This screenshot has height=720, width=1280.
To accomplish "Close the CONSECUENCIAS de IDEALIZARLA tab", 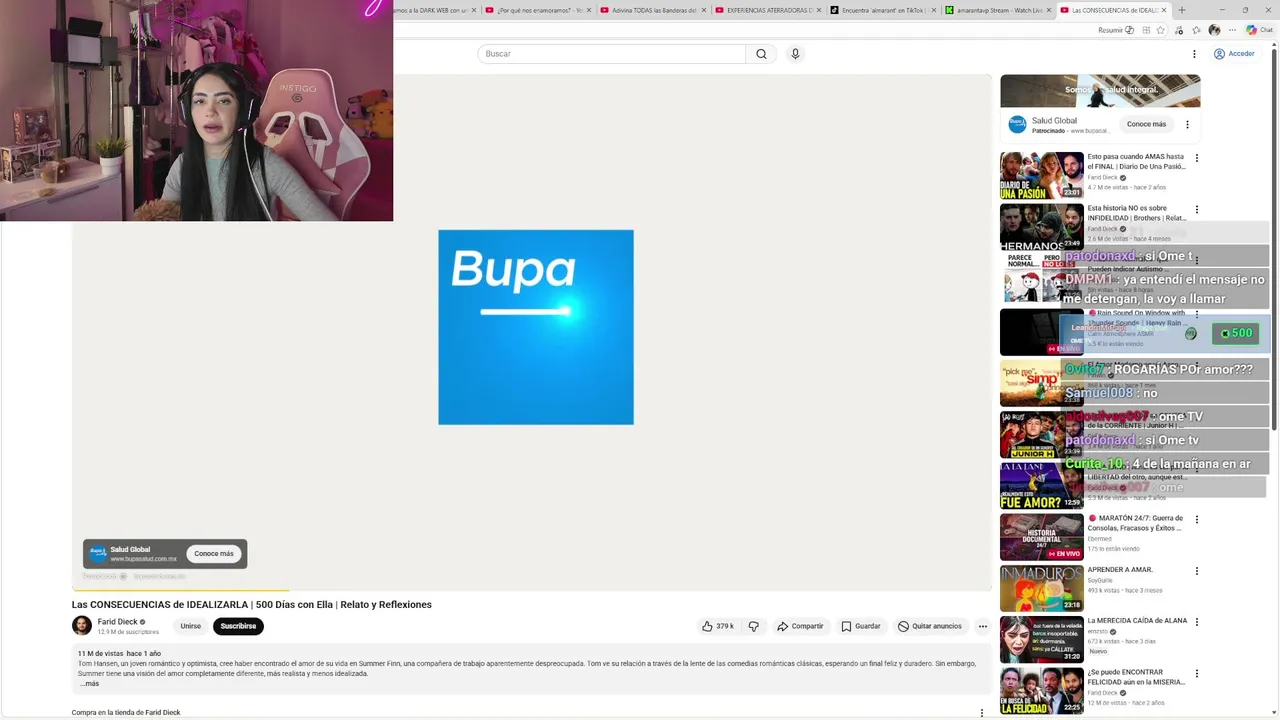I will pos(1164,10).
